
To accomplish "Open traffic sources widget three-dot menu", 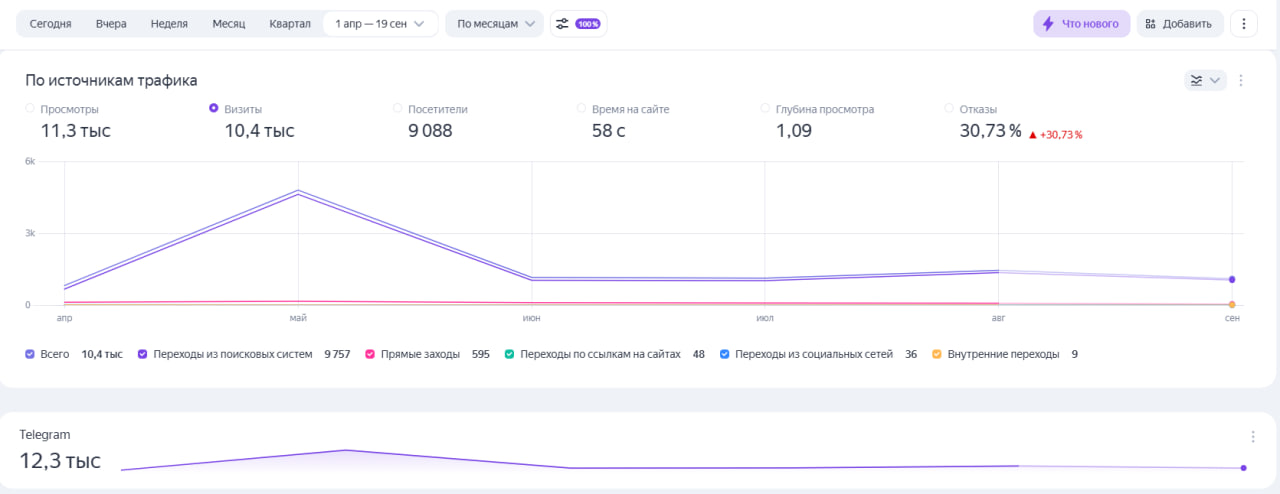I will (1241, 81).
